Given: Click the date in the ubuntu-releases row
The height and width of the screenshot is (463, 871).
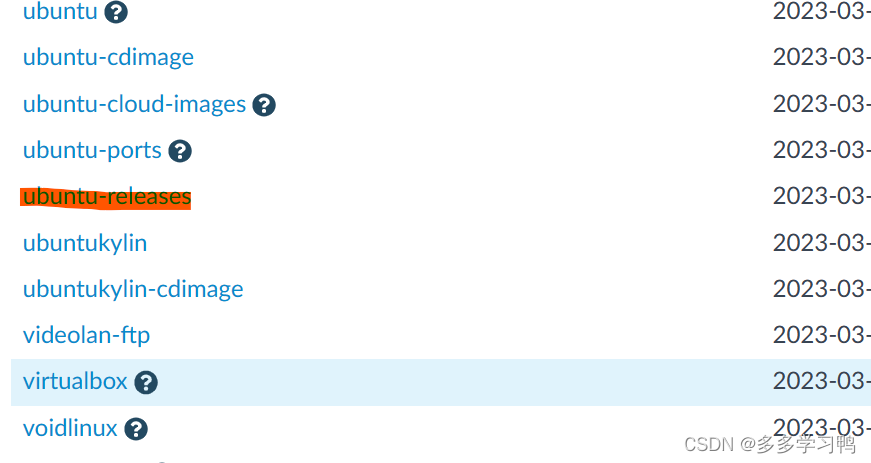Looking at the screenshot, I should pyautogui.click(x=822, y=196).
